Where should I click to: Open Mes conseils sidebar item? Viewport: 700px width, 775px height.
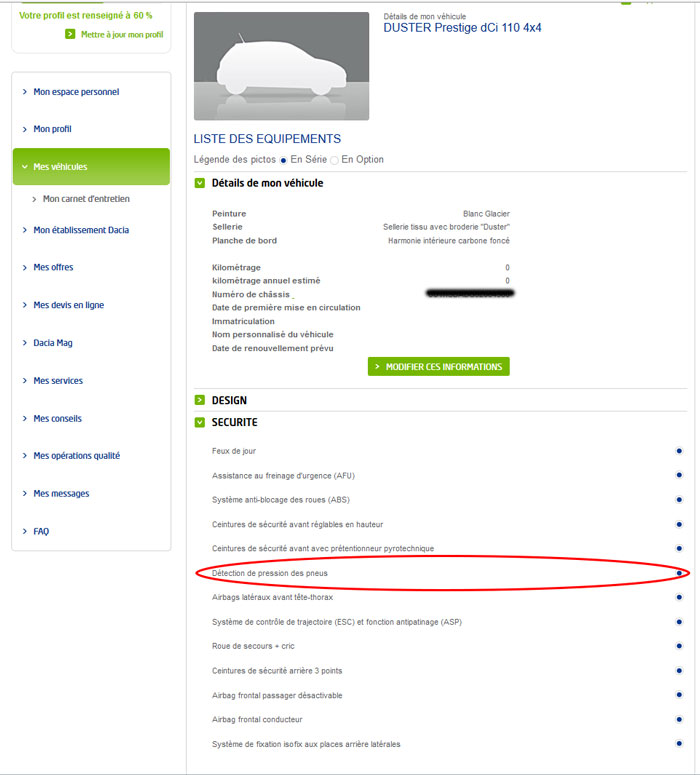point(57,419)
